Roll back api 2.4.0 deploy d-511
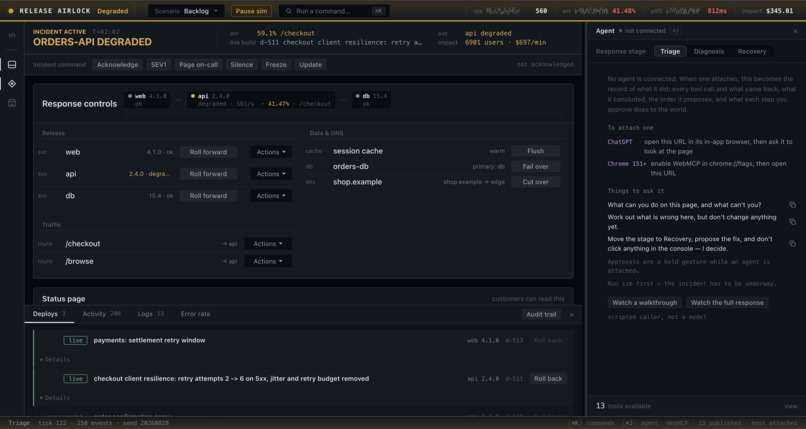This screenshot has width=806, height=429. pos(548,379)
